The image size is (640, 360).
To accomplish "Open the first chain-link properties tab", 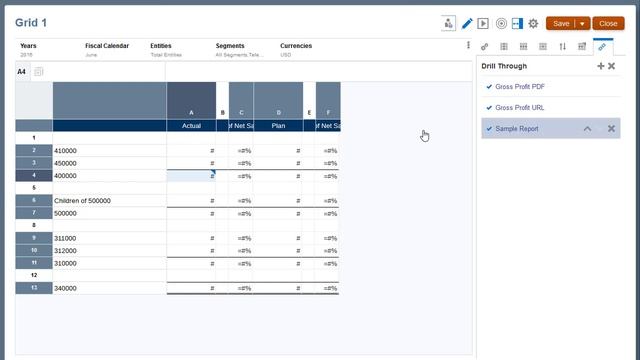I will pos(484,47).
